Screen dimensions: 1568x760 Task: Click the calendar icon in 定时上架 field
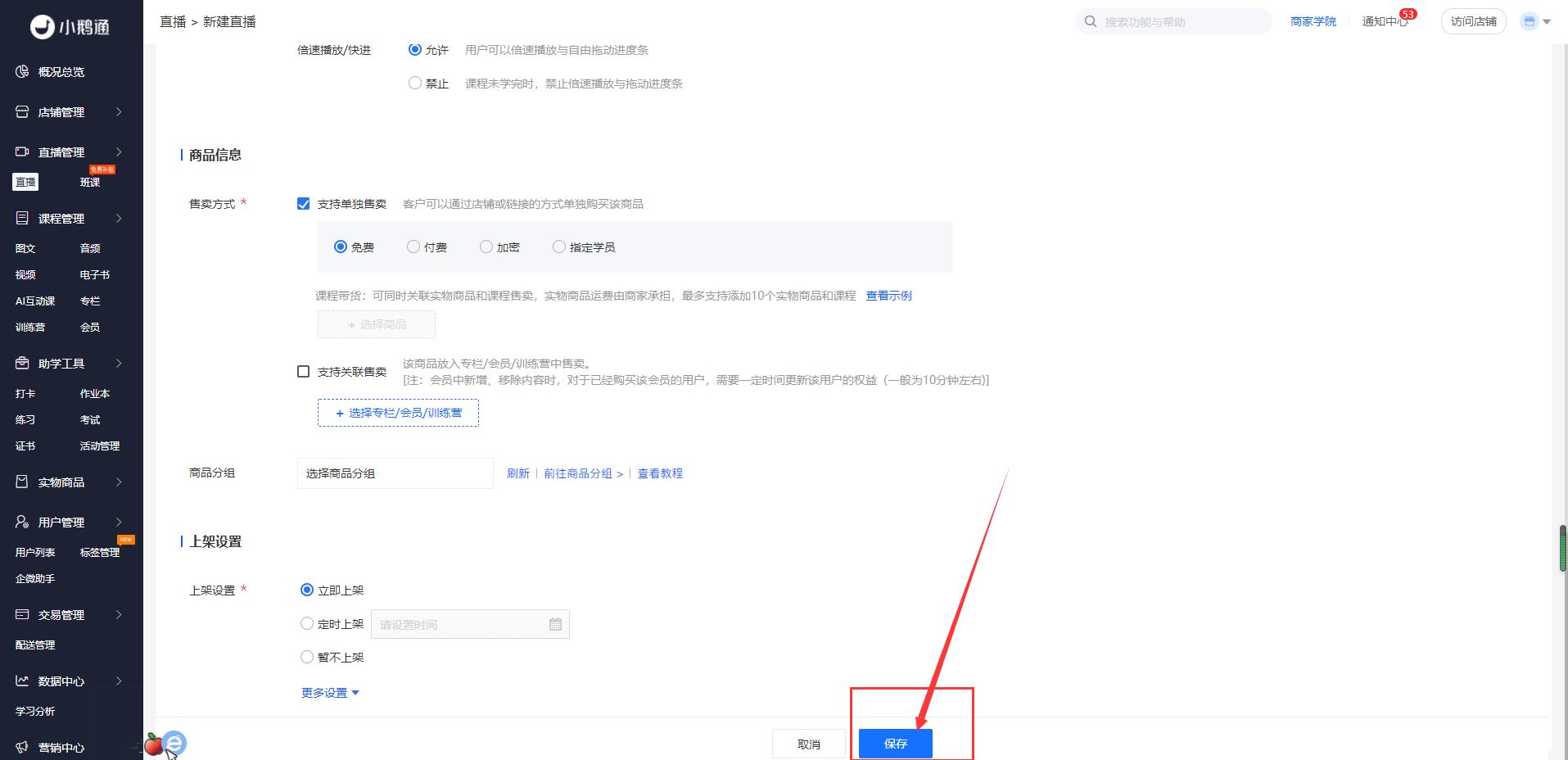click(x=555, y=625)
